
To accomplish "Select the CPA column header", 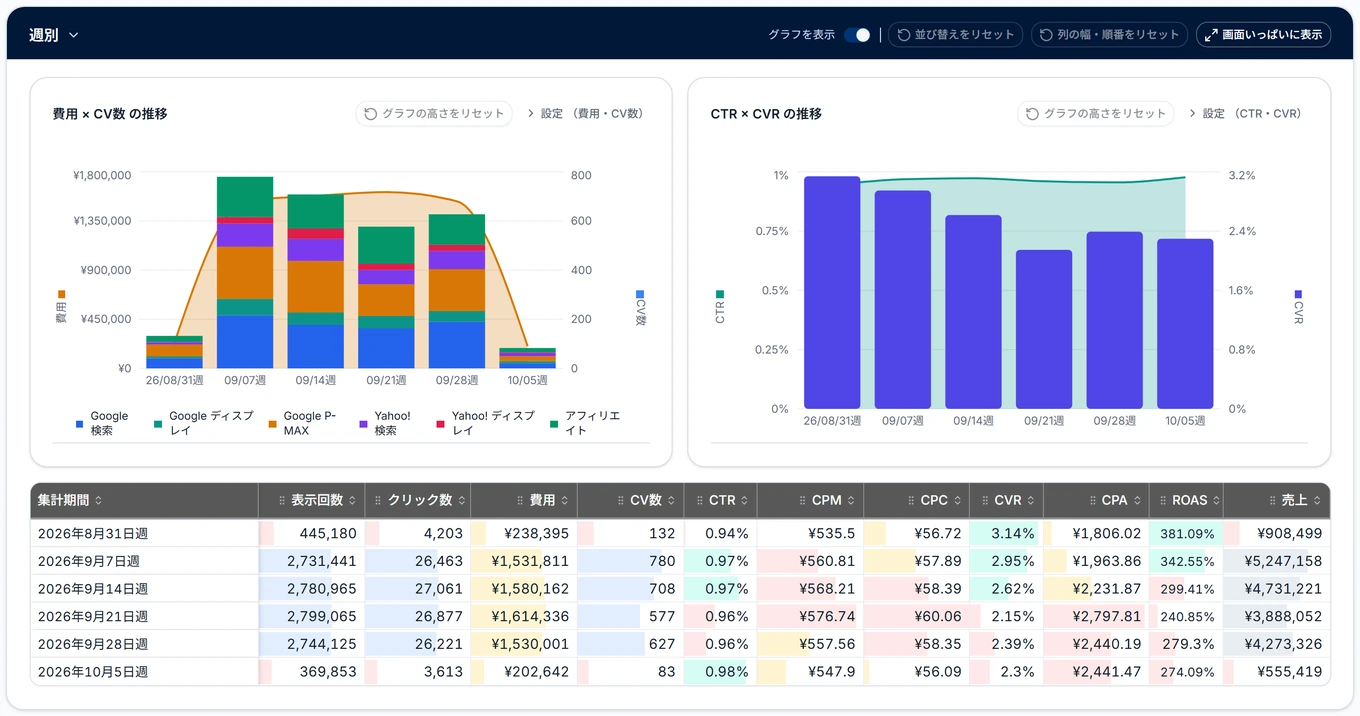I will 1096,500.
